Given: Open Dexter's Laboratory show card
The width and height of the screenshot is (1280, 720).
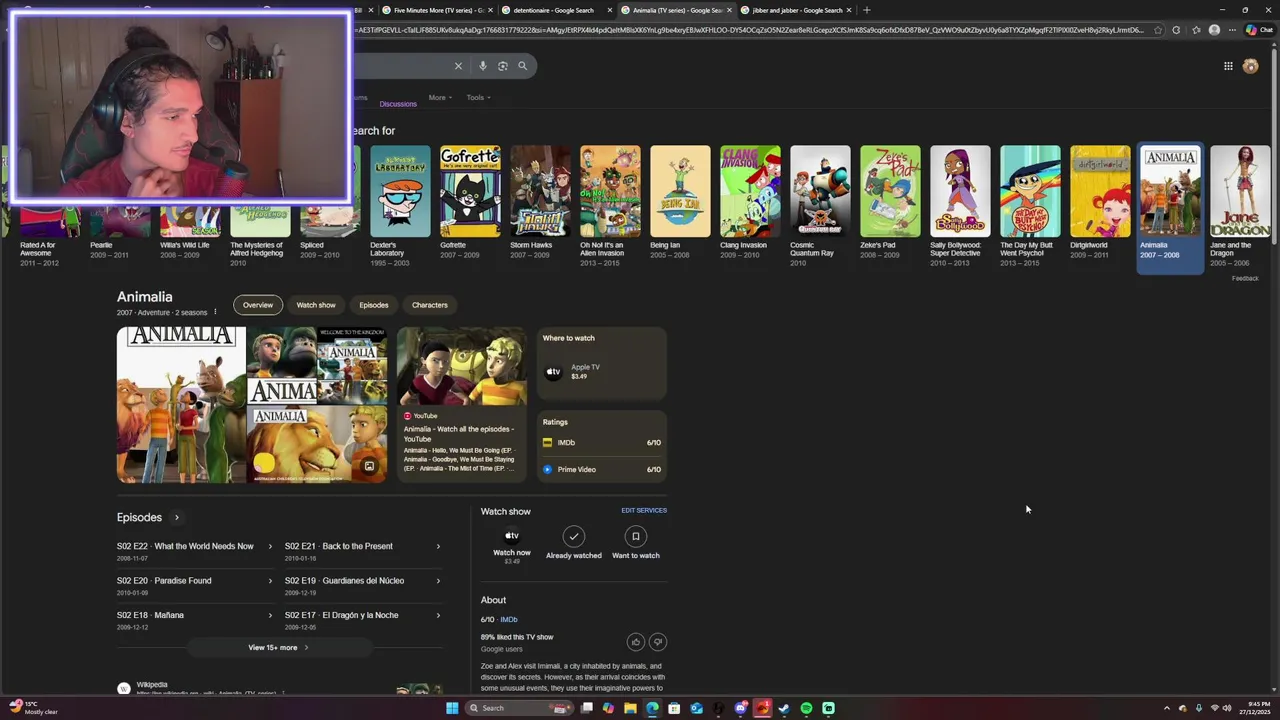Looking at the screenshot, I should [400, 203].
